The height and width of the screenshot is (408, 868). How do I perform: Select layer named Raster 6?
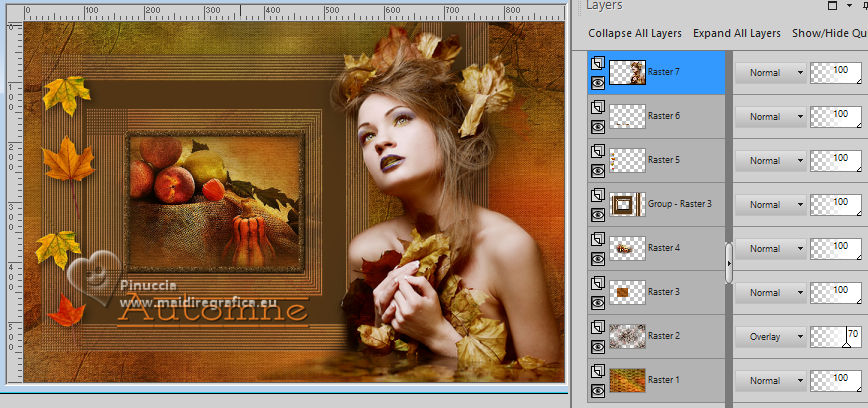(x=664, y=116)
